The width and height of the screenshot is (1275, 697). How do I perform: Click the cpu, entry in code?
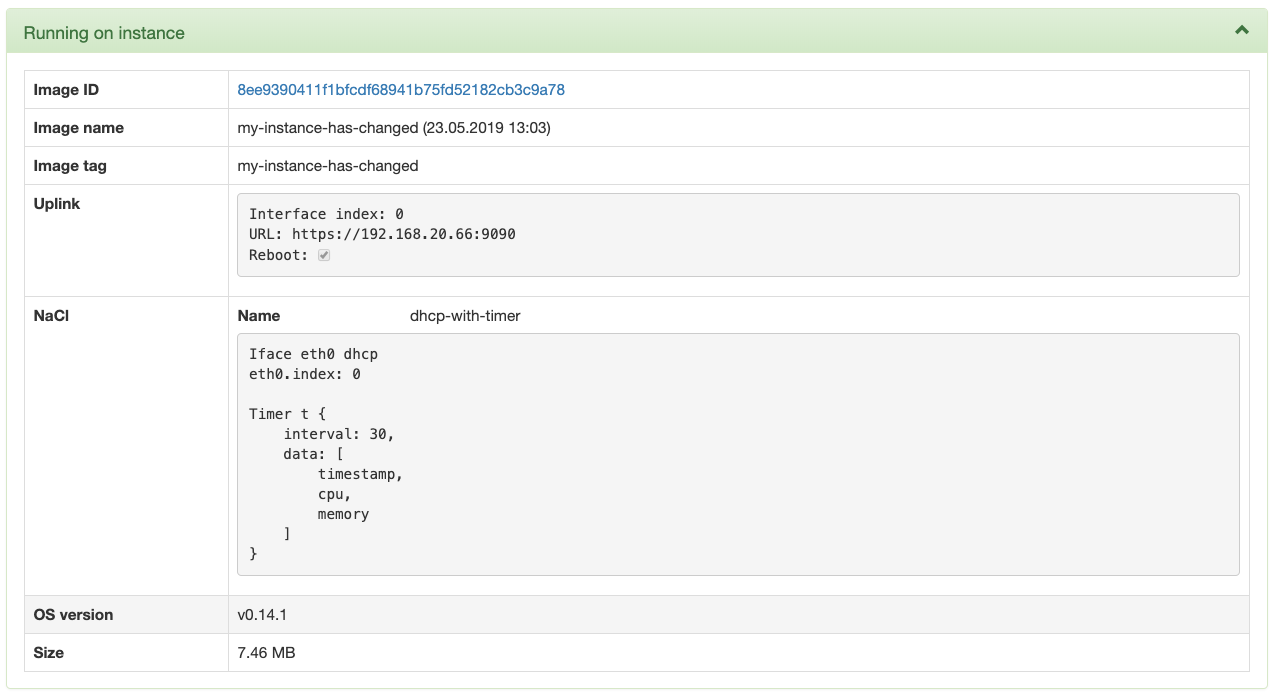click(x=335, y=494)
